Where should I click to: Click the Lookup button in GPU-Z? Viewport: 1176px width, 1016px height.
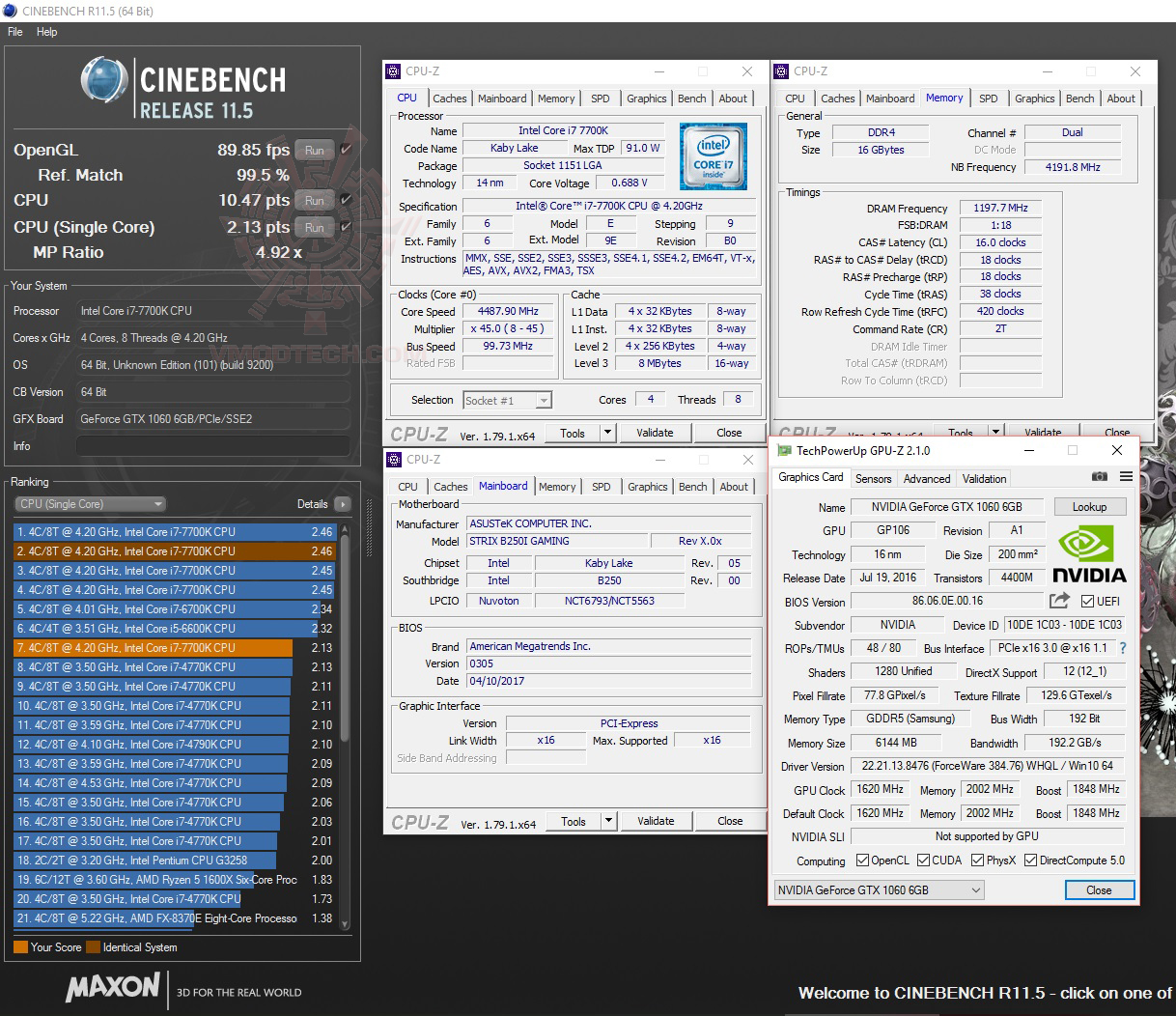1089,507
